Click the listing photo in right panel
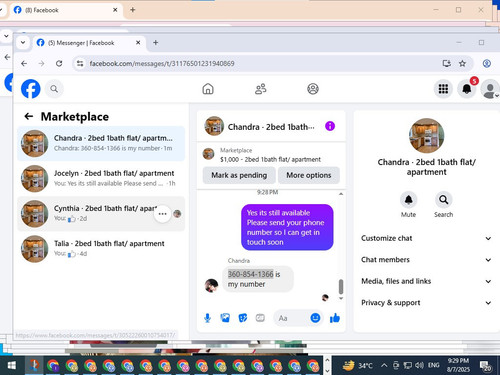This screenshot has width=500, height=375. (x=426, y=135)
